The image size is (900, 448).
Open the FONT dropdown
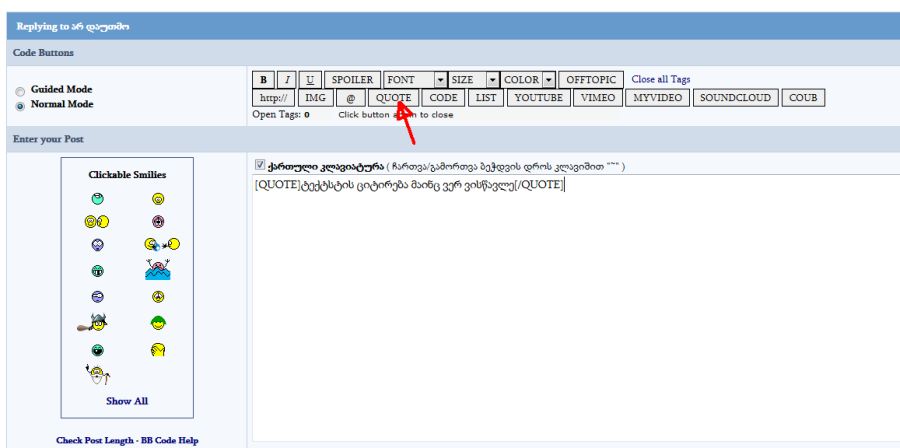pyautogui.click(x=415, y=80)
